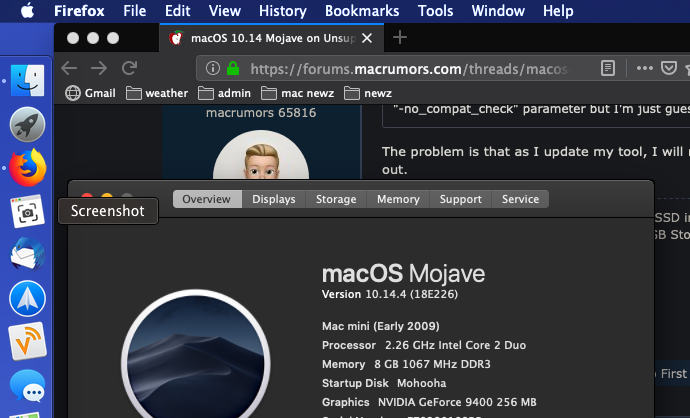Open Gmail bookmark in toolbar
This screenshot has width=690, height=418.
pos(90,93)
